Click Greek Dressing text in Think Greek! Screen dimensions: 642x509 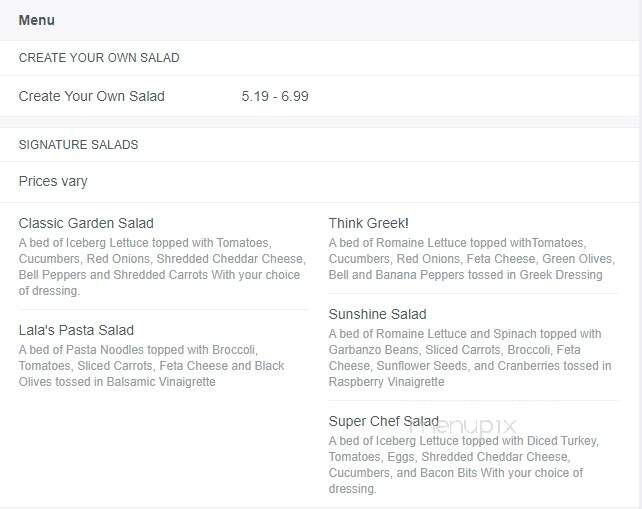pos(561,274)
